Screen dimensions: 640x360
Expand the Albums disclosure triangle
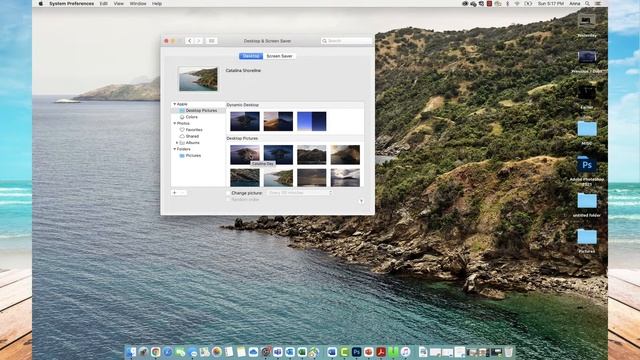pyautogui.click(x=177, y=143)
